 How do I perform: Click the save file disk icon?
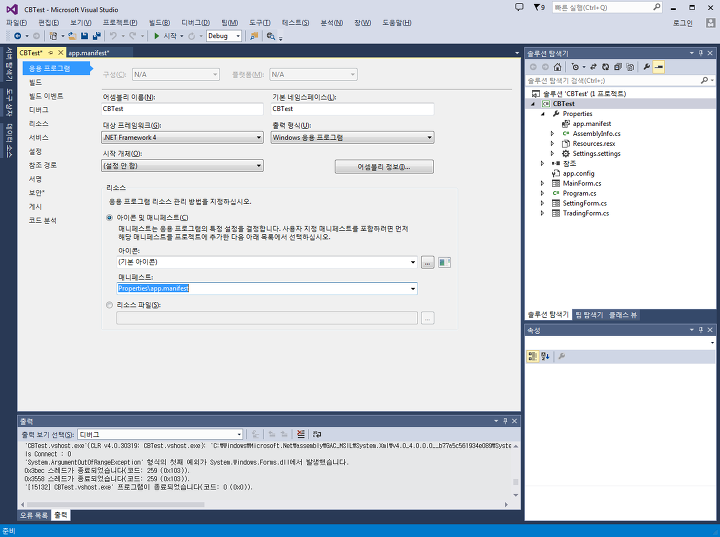point(84,36)
